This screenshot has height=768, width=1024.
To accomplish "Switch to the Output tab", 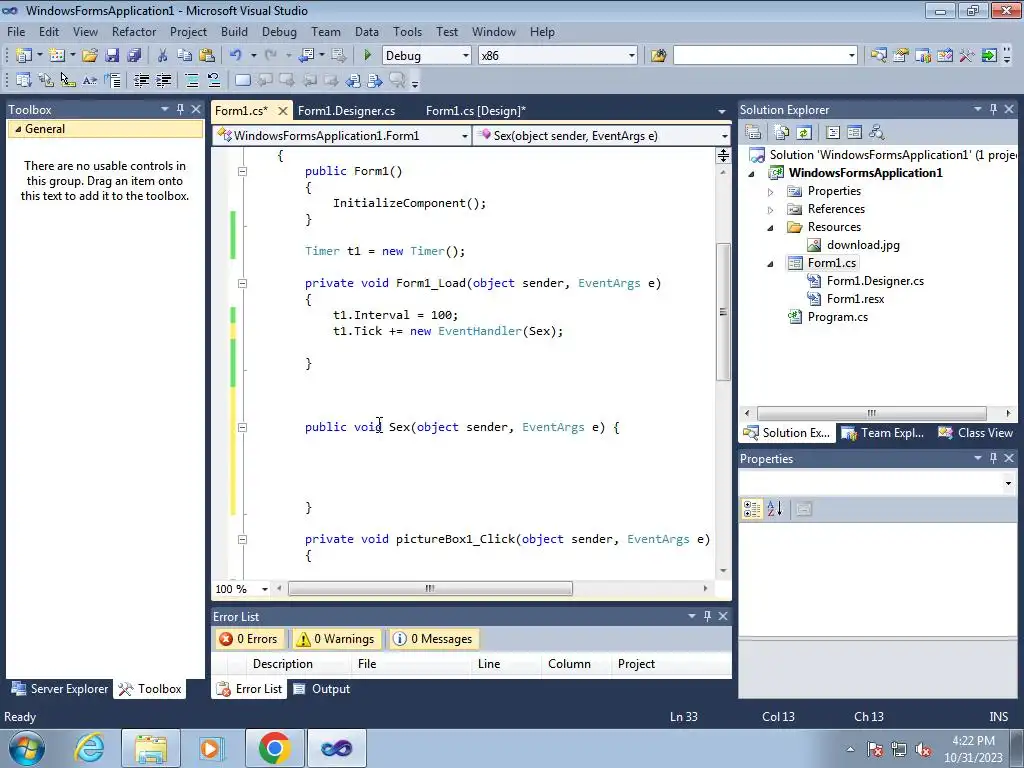I will (x=322, y=689).
